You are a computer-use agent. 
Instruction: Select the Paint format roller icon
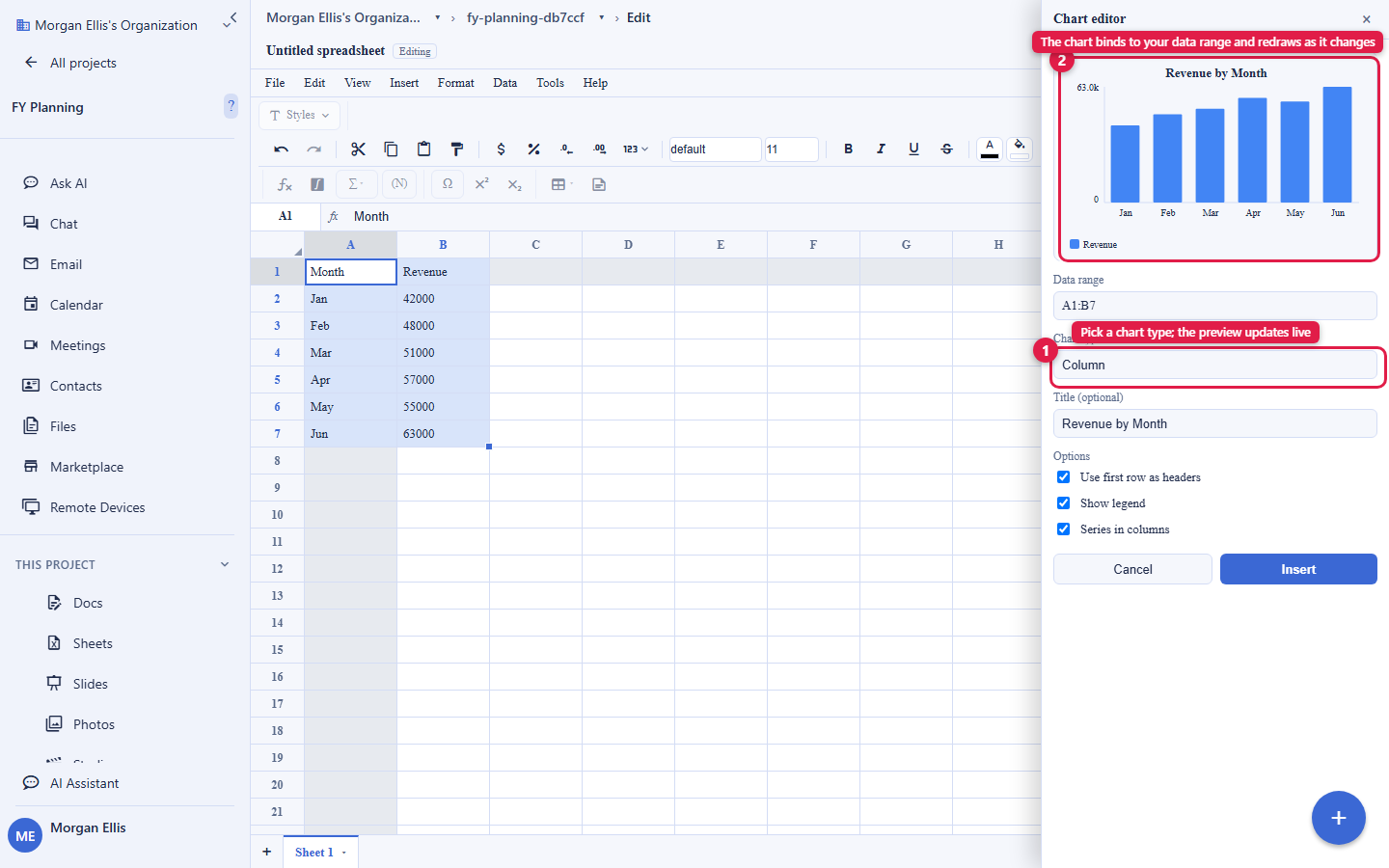click(x=456, y=149)
